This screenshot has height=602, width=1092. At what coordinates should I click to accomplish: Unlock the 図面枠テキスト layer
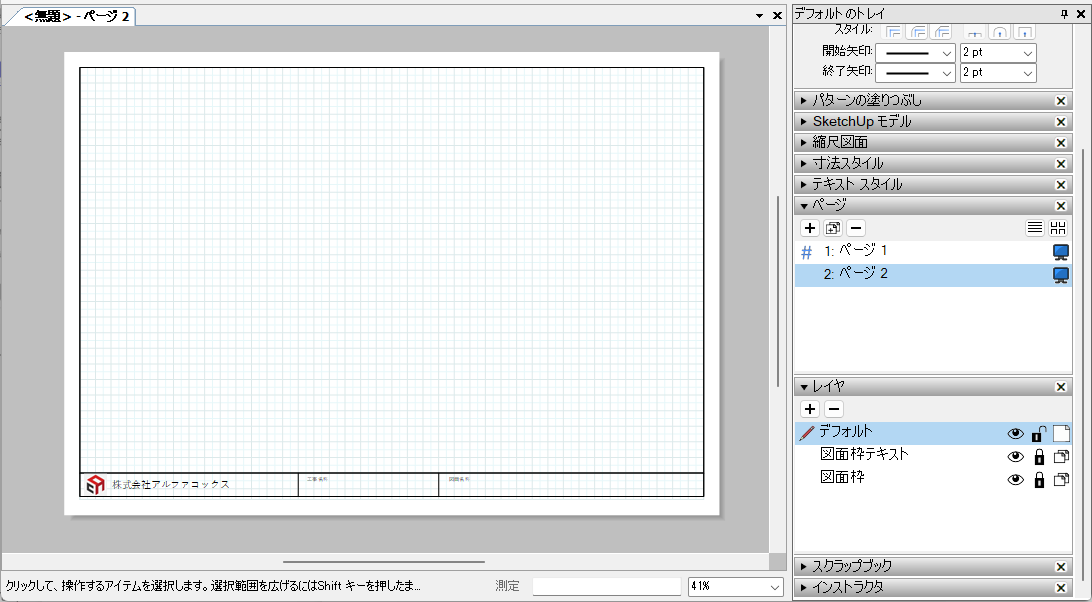click(1039, 456)
